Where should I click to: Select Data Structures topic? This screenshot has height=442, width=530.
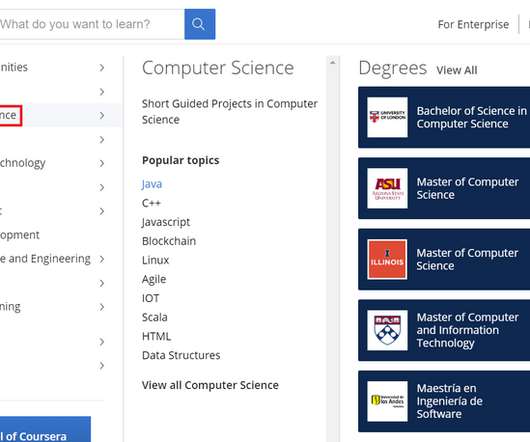(x=181, y=355)
